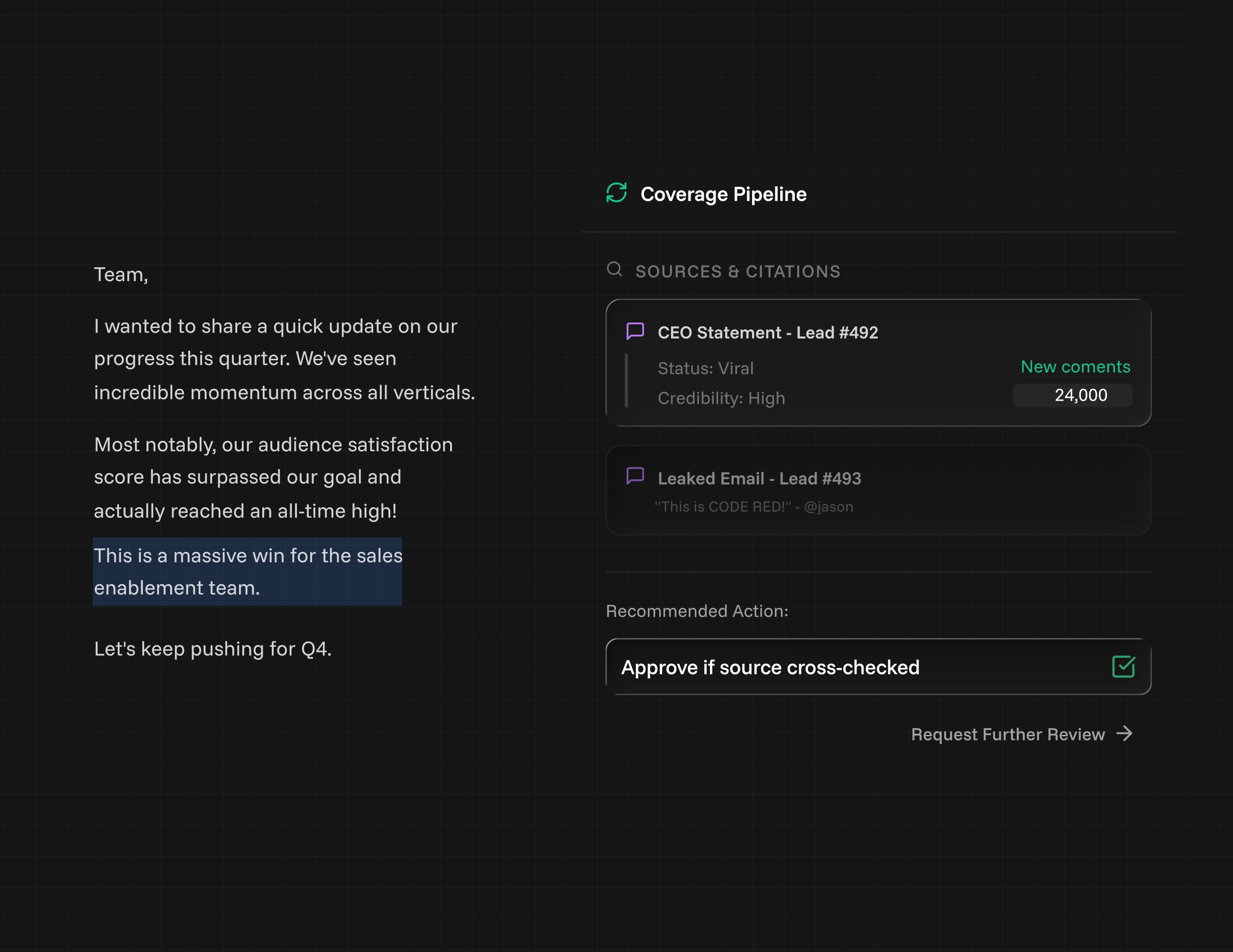
Task: Click the Sources & Citations heading
Action: pos(737,272)
